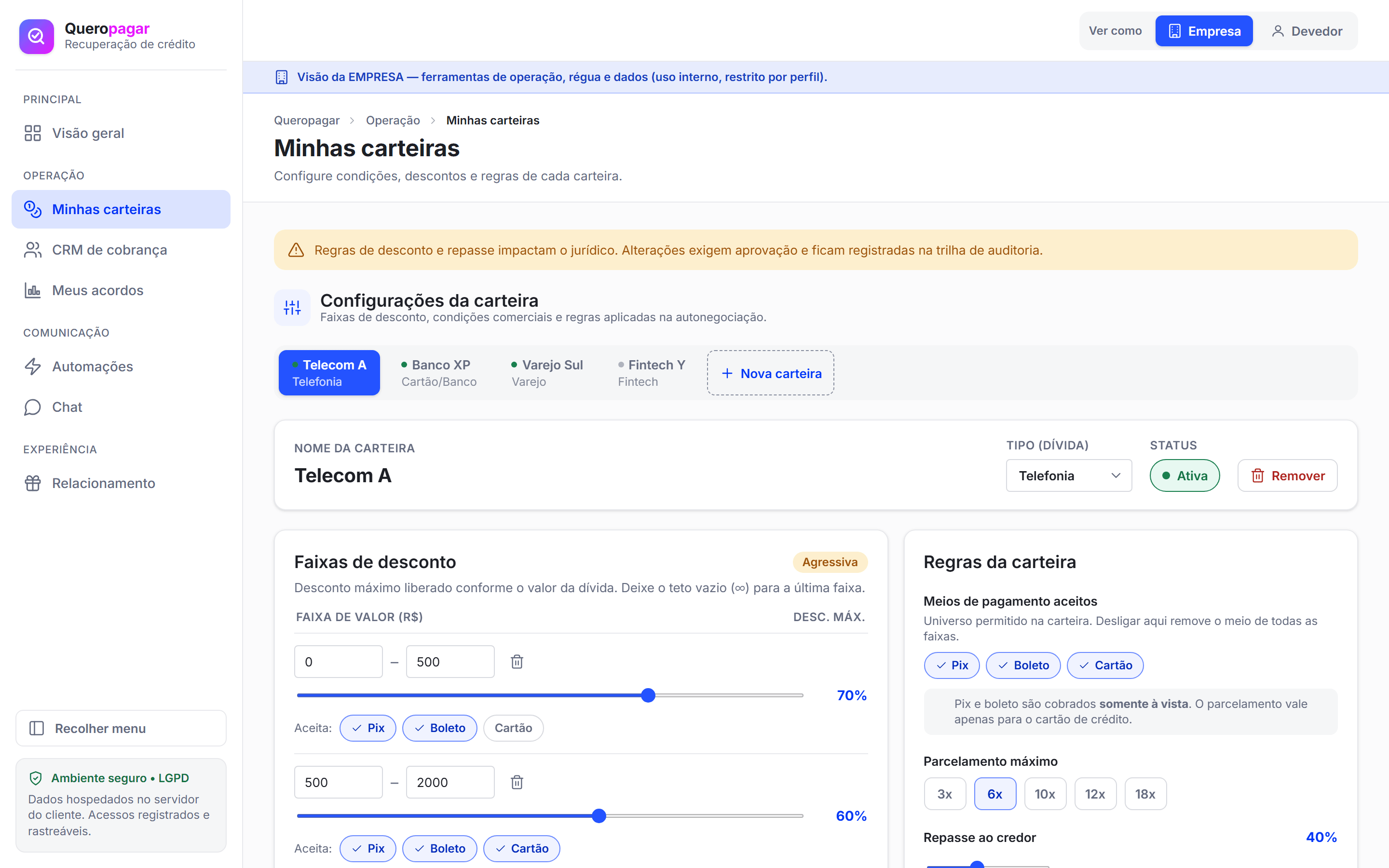Toggle Boleto in the 0–500 range
This screenshot has height=868, width=1389.
[440, 728]
